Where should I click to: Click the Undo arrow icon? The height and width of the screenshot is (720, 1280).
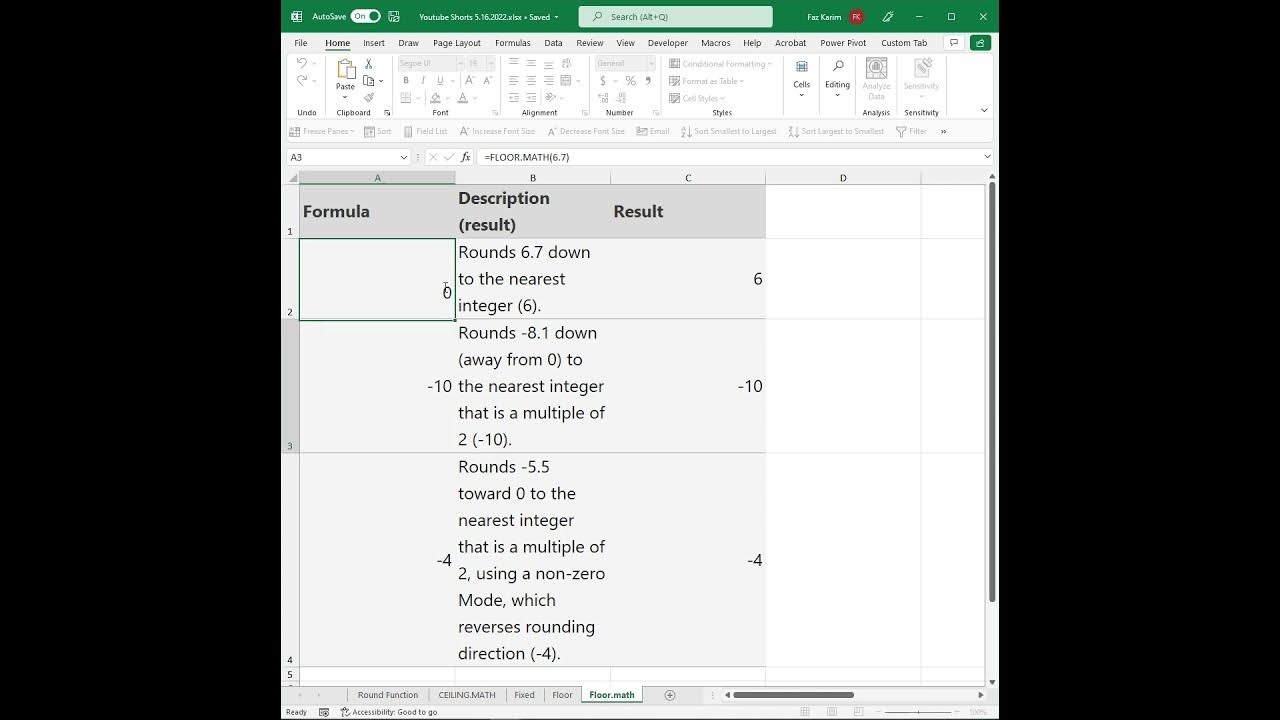pos(302,63)
